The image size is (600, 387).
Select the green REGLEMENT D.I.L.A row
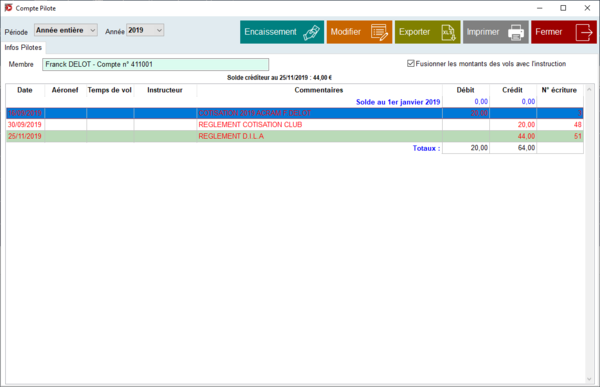[x=295, y=136]
